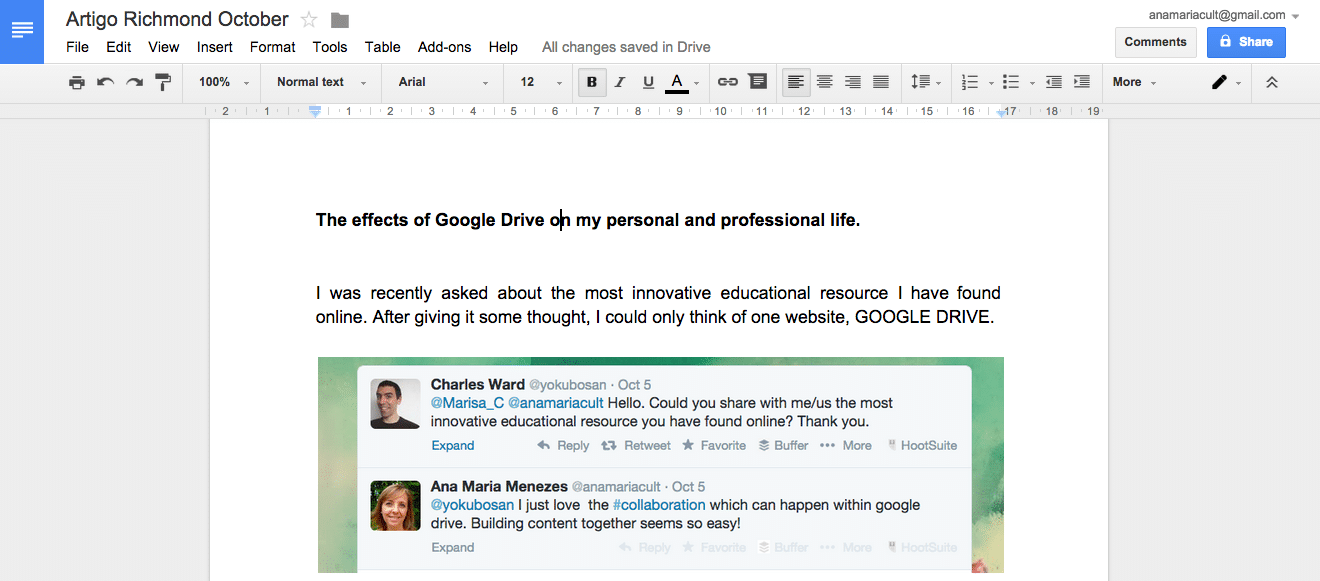Toggle bold formatting
Screen dimensions: 1320x581
pyautogui.click(x=591, y=82)
